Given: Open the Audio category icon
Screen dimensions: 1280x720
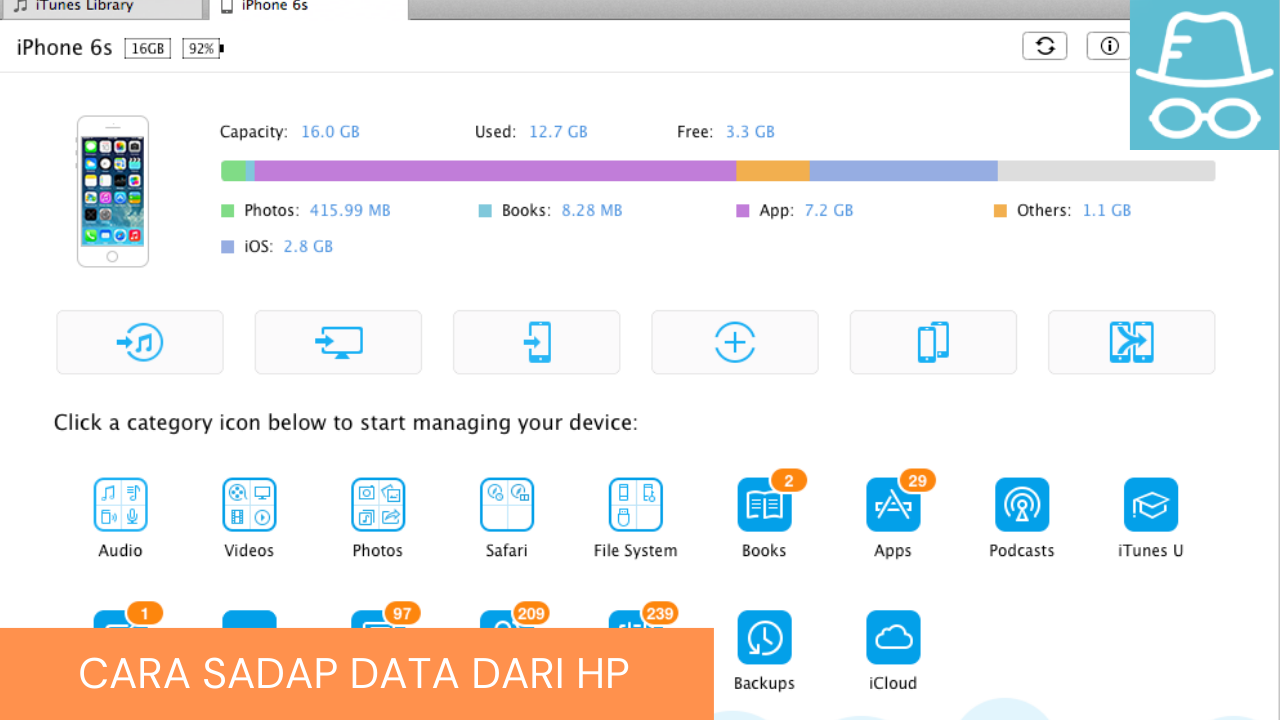Looking at the screenshot, I should (120, 505).
